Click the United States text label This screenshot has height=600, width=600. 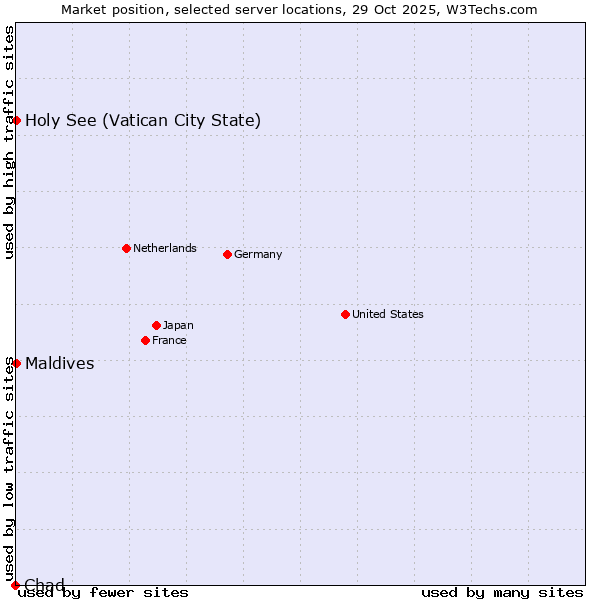pos(388,314)
